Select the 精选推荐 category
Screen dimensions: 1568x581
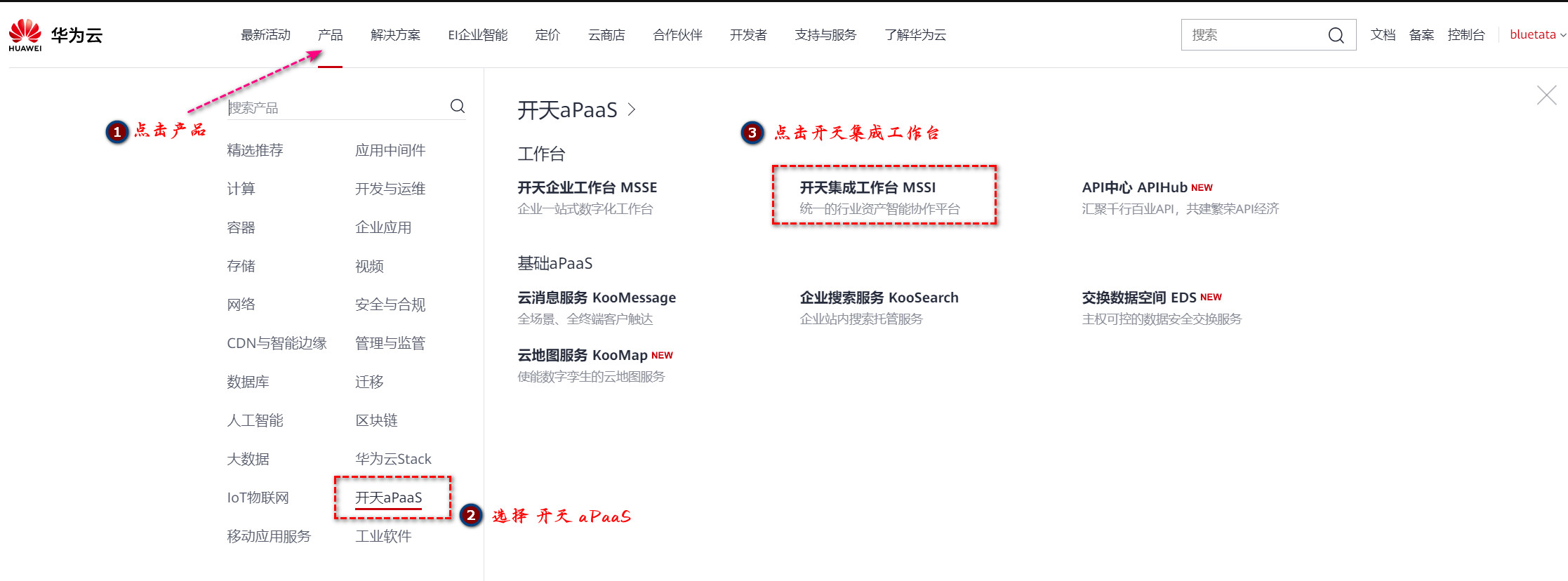(x=255, y=150)
